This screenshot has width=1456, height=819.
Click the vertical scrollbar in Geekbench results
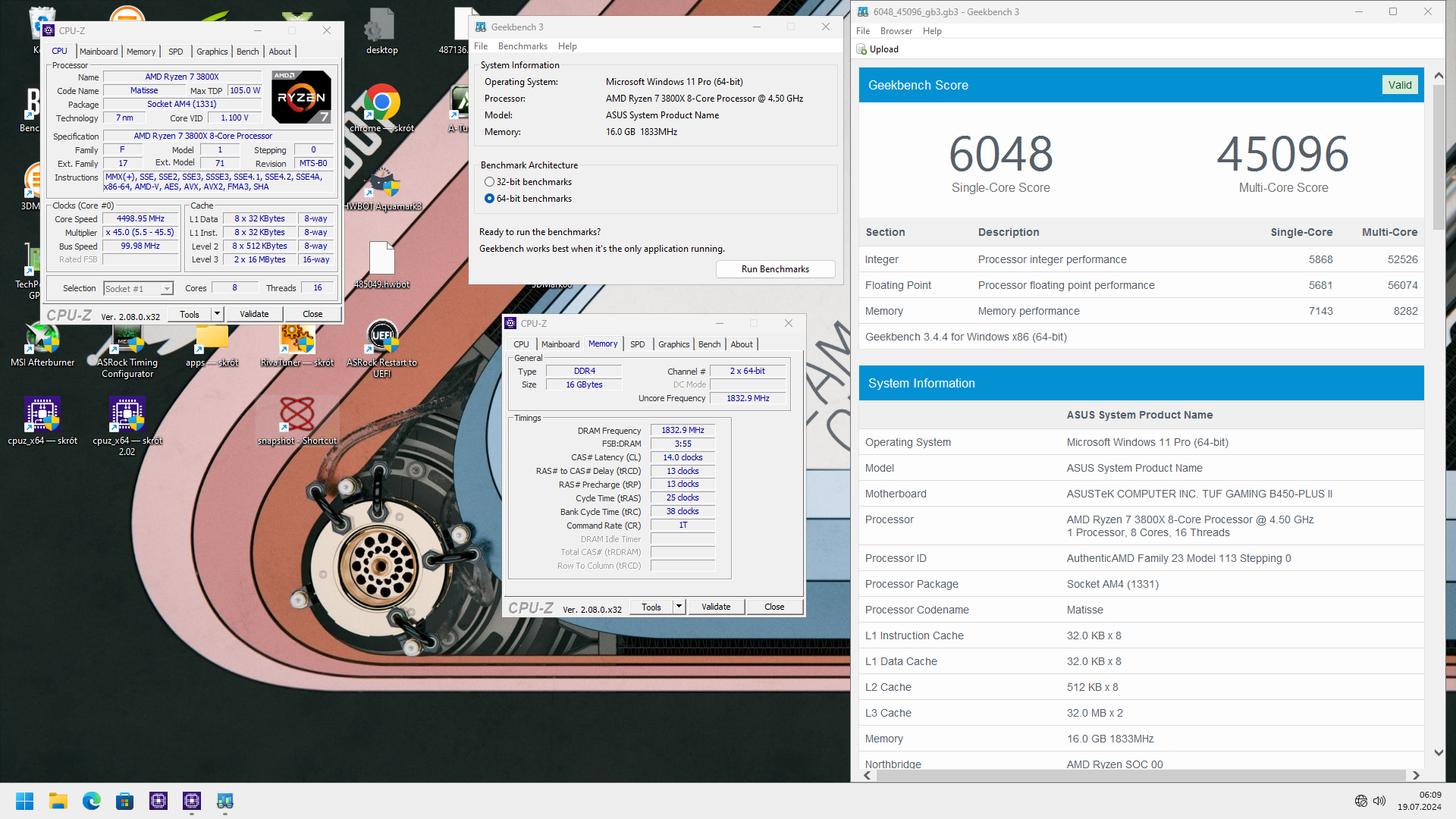[1439, 158]
